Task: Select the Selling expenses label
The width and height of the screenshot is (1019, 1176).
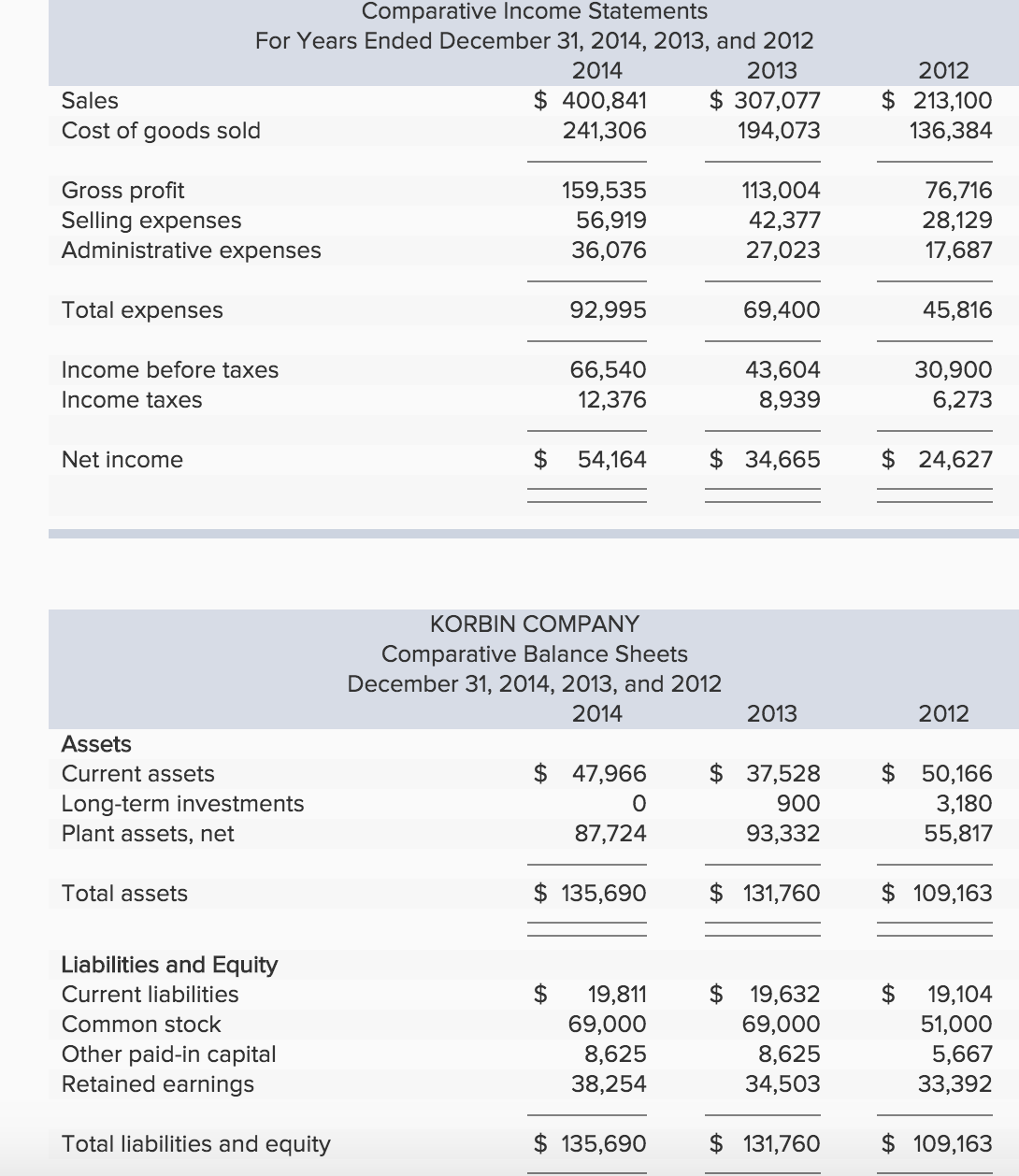Action: point(150,221)
